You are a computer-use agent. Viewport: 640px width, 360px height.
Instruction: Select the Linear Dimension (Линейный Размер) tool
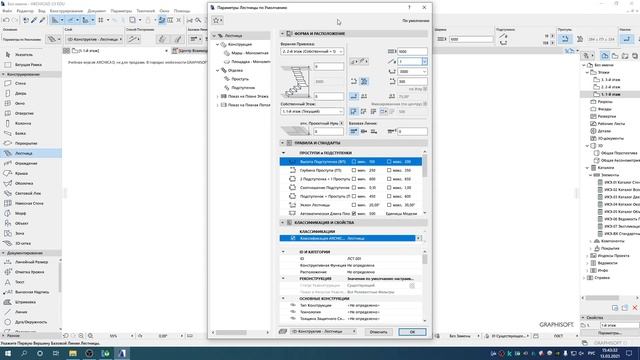point(31,262)
